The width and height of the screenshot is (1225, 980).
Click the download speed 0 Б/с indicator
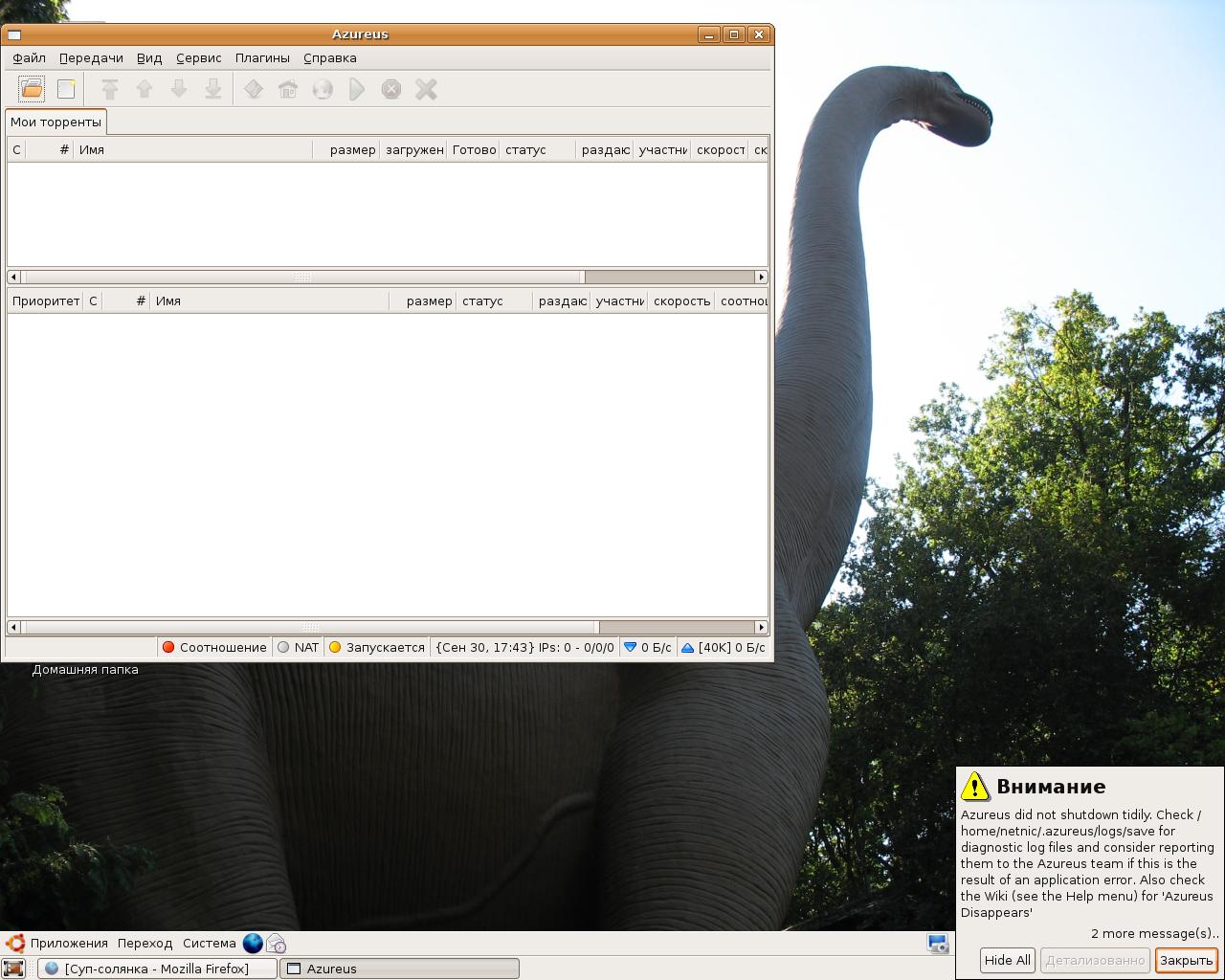[x=648, y=647]
